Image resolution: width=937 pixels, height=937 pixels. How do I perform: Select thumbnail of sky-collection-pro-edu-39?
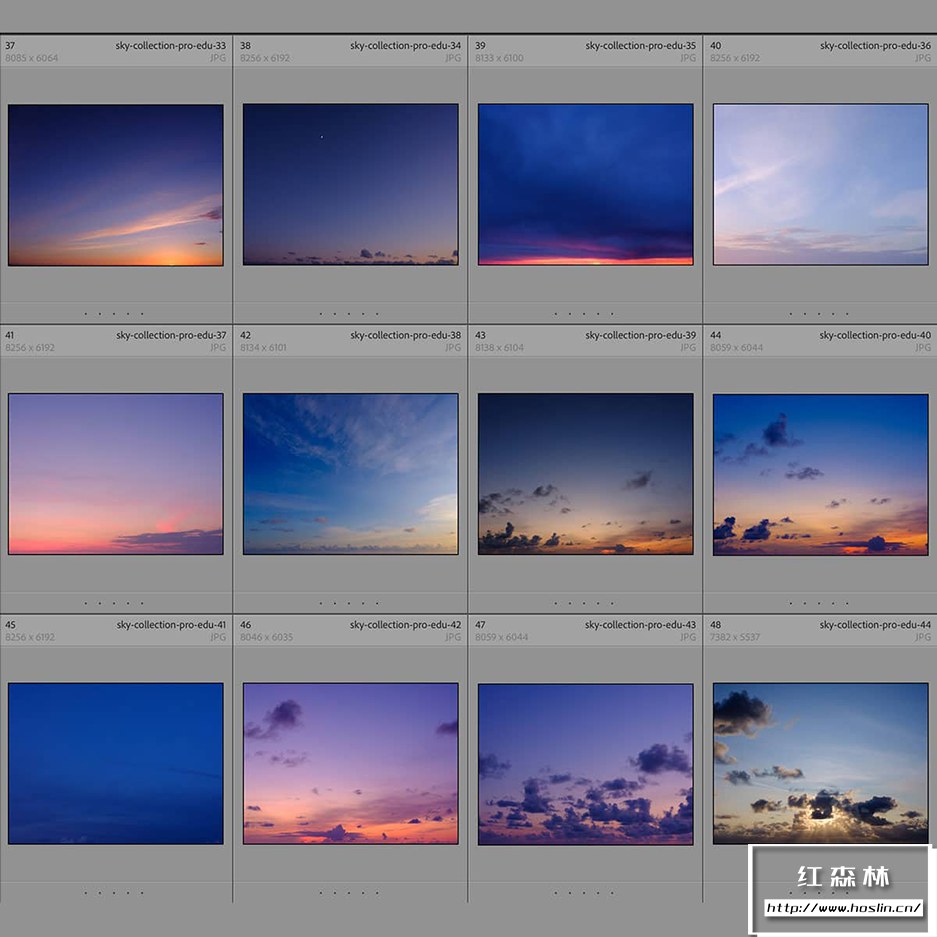coord(586,474)
